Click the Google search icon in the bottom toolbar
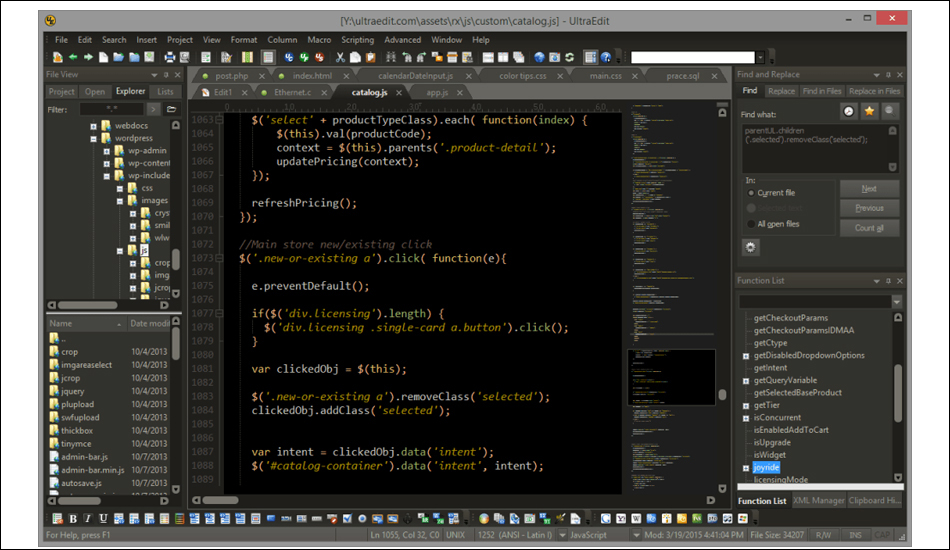The height and width of the screenshot is (550, 950). [605, 519]
